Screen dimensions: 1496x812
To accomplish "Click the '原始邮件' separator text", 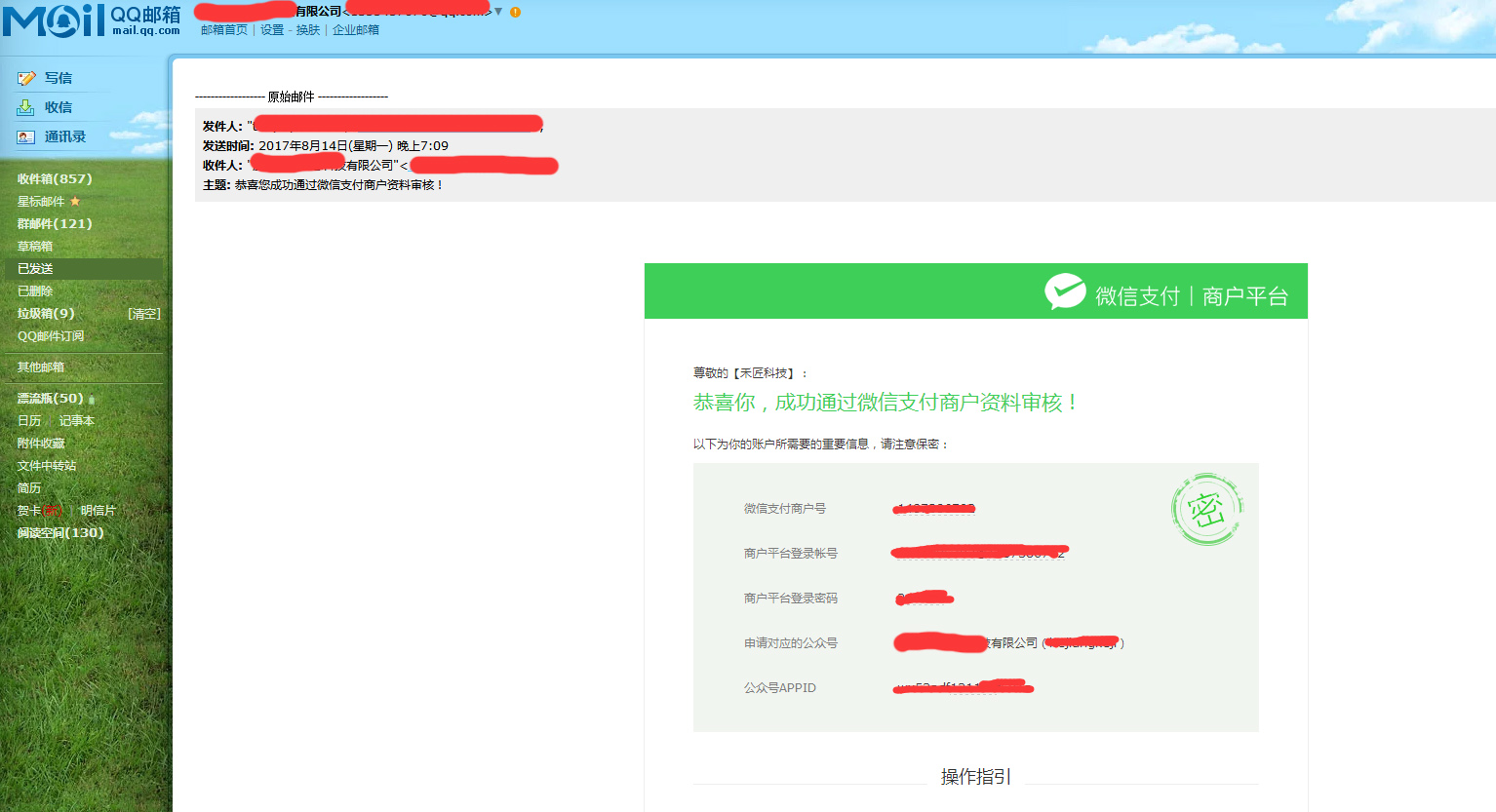I will pyautogui.click(x=292, y=97).
